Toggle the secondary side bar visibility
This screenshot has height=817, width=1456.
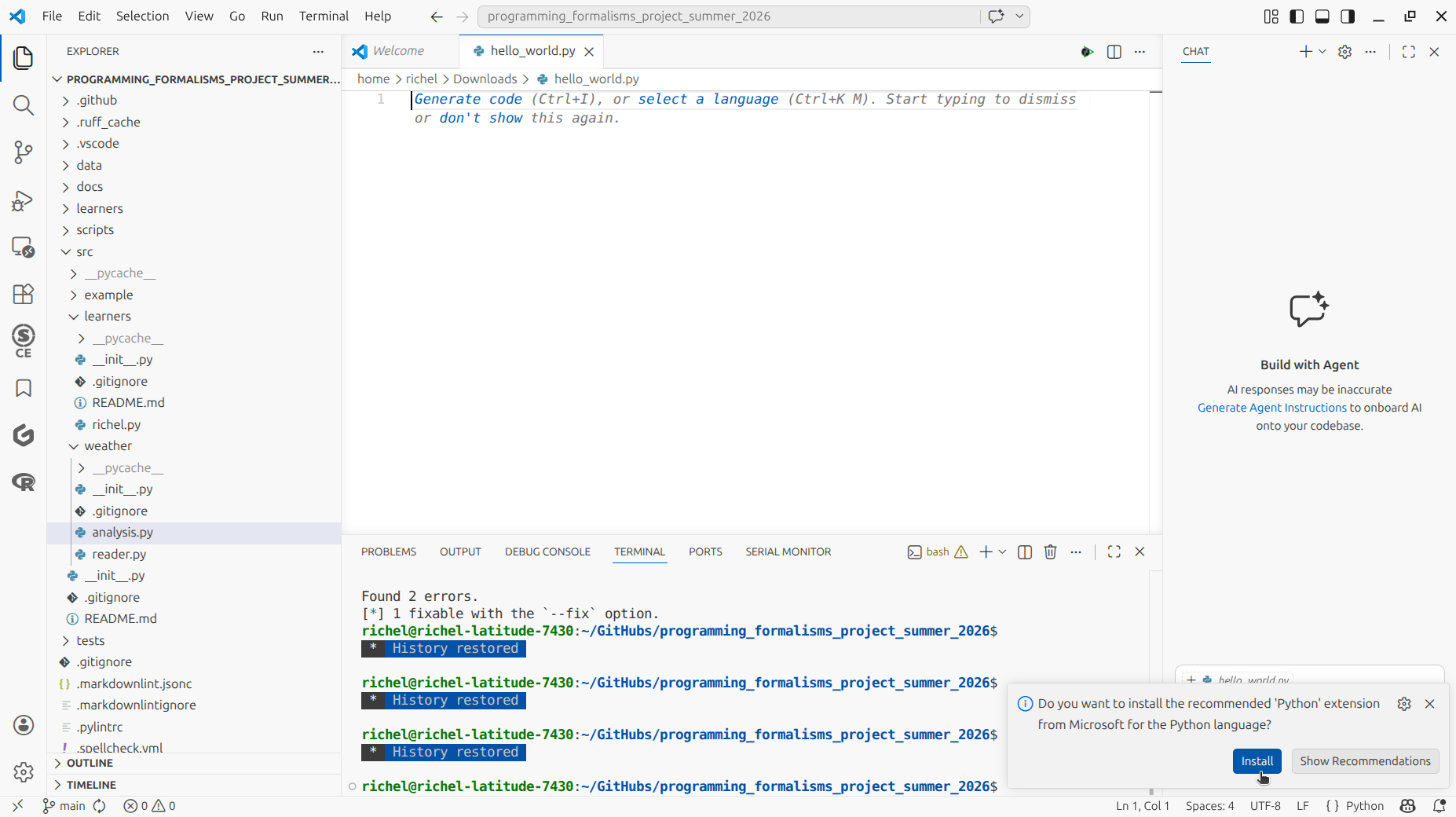(1348, 16)
